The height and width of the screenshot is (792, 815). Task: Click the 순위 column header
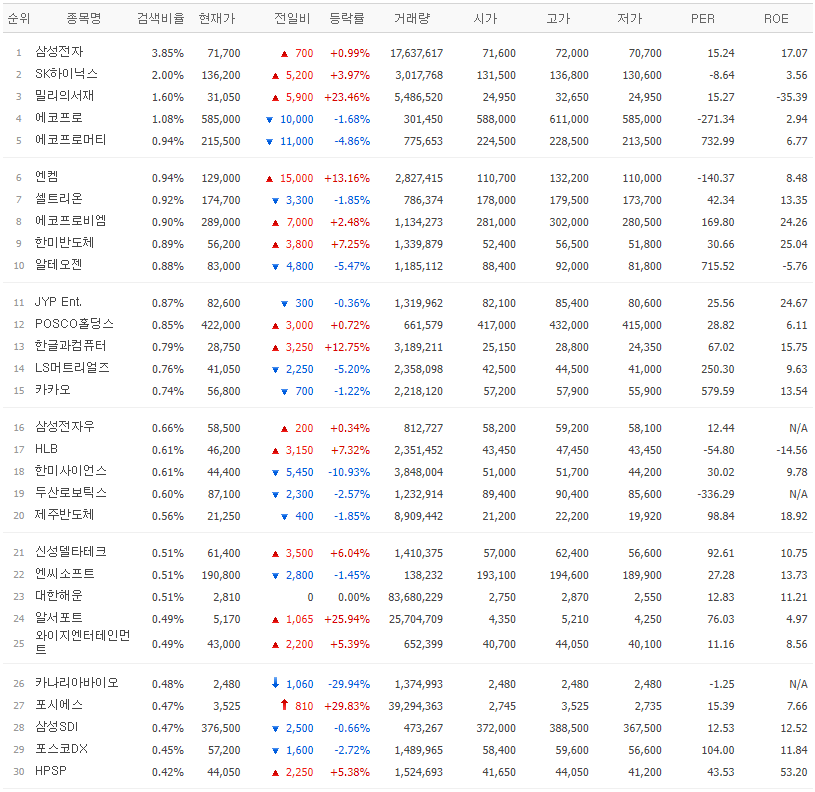(x=19, y=19)
